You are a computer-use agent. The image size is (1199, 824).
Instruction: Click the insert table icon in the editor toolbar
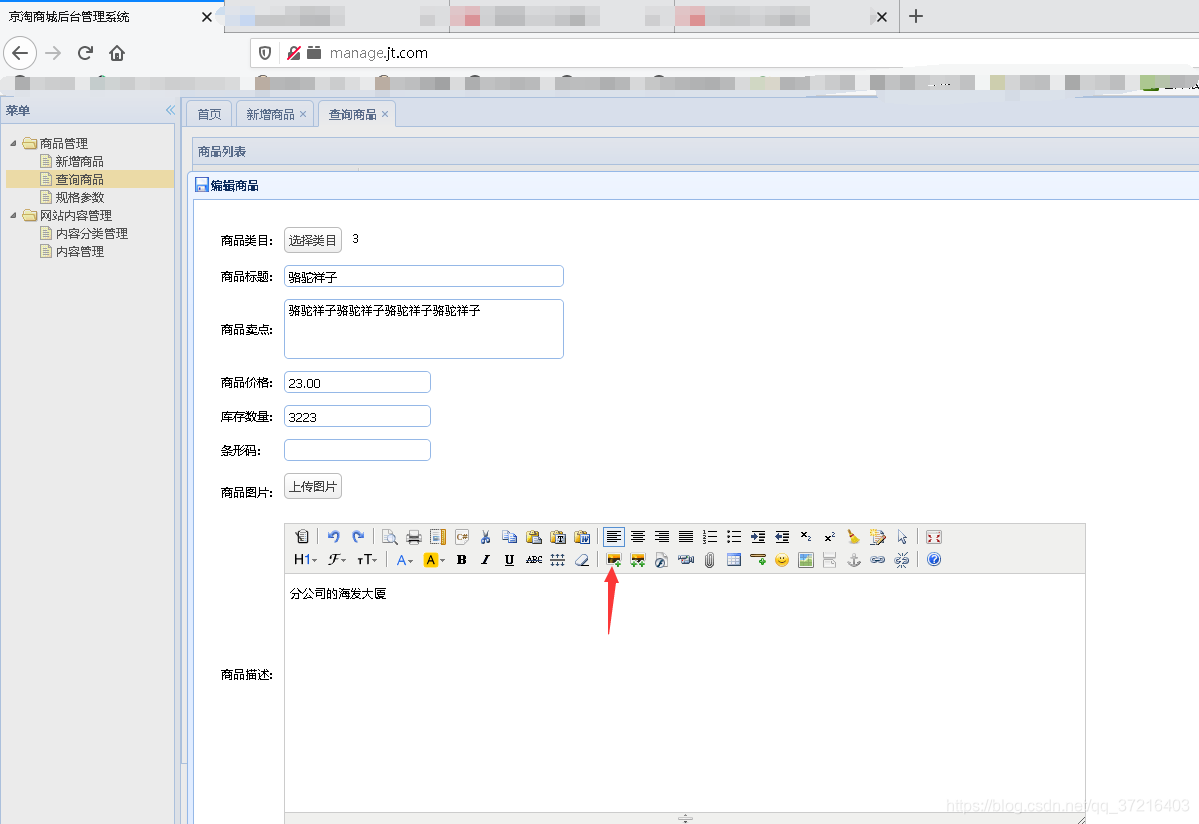[x=734, y=560]
